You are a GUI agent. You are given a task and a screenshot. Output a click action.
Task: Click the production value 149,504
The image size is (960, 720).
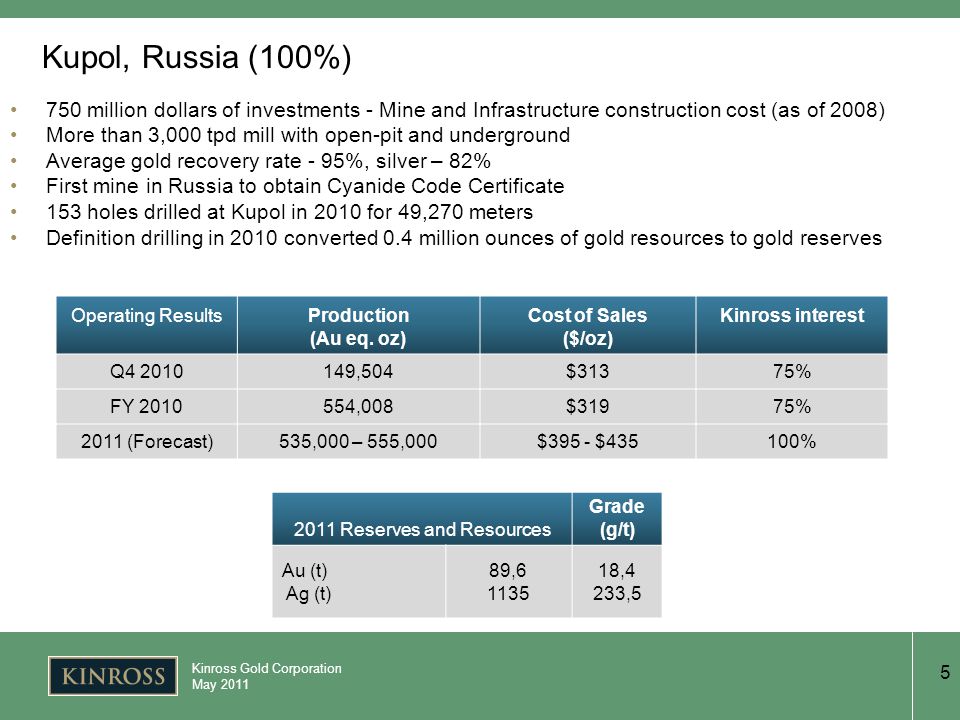click(x=358, y=371)
